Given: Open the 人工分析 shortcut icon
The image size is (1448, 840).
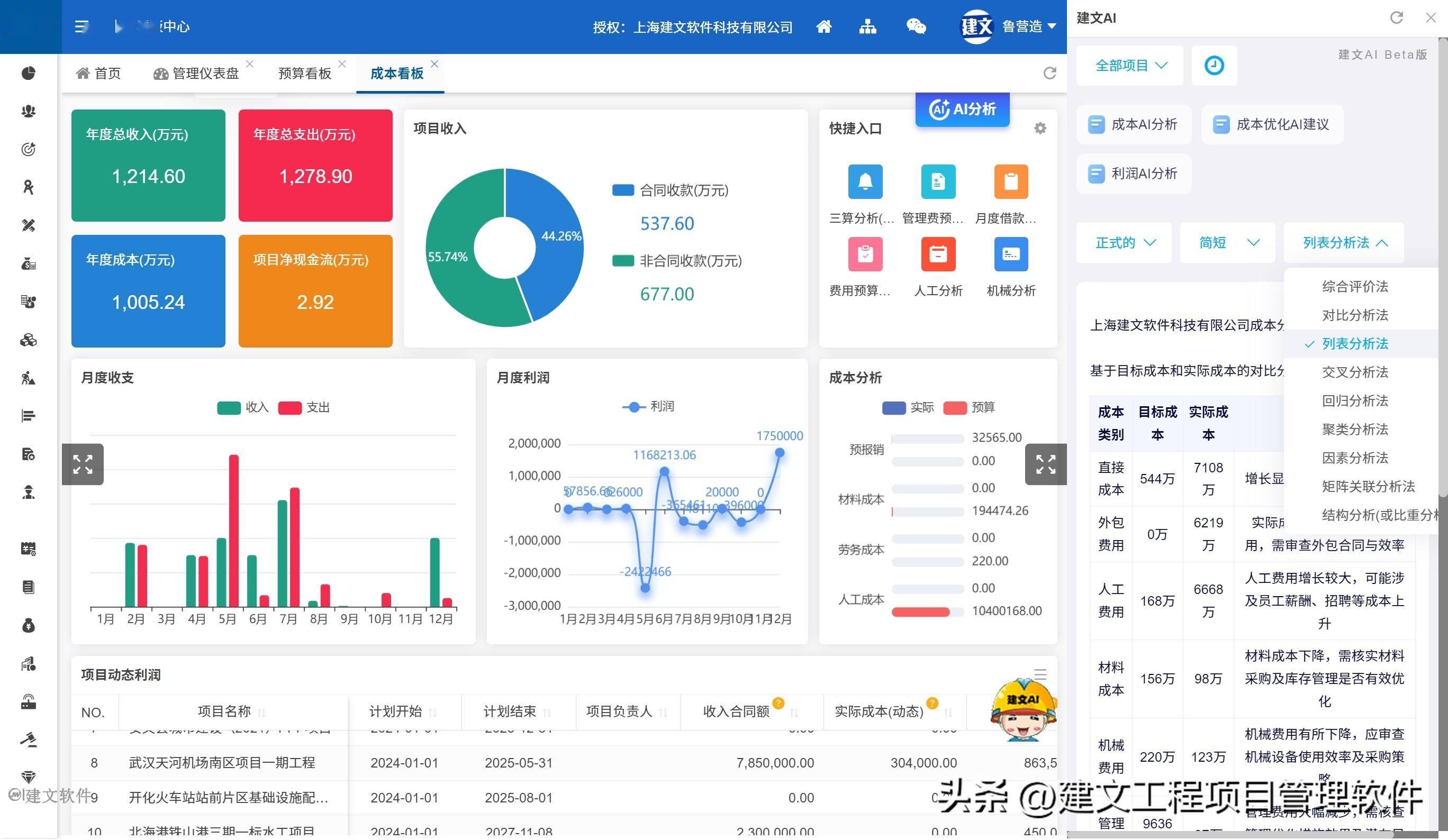Looking at the screenshot, I should pos(938,254).
